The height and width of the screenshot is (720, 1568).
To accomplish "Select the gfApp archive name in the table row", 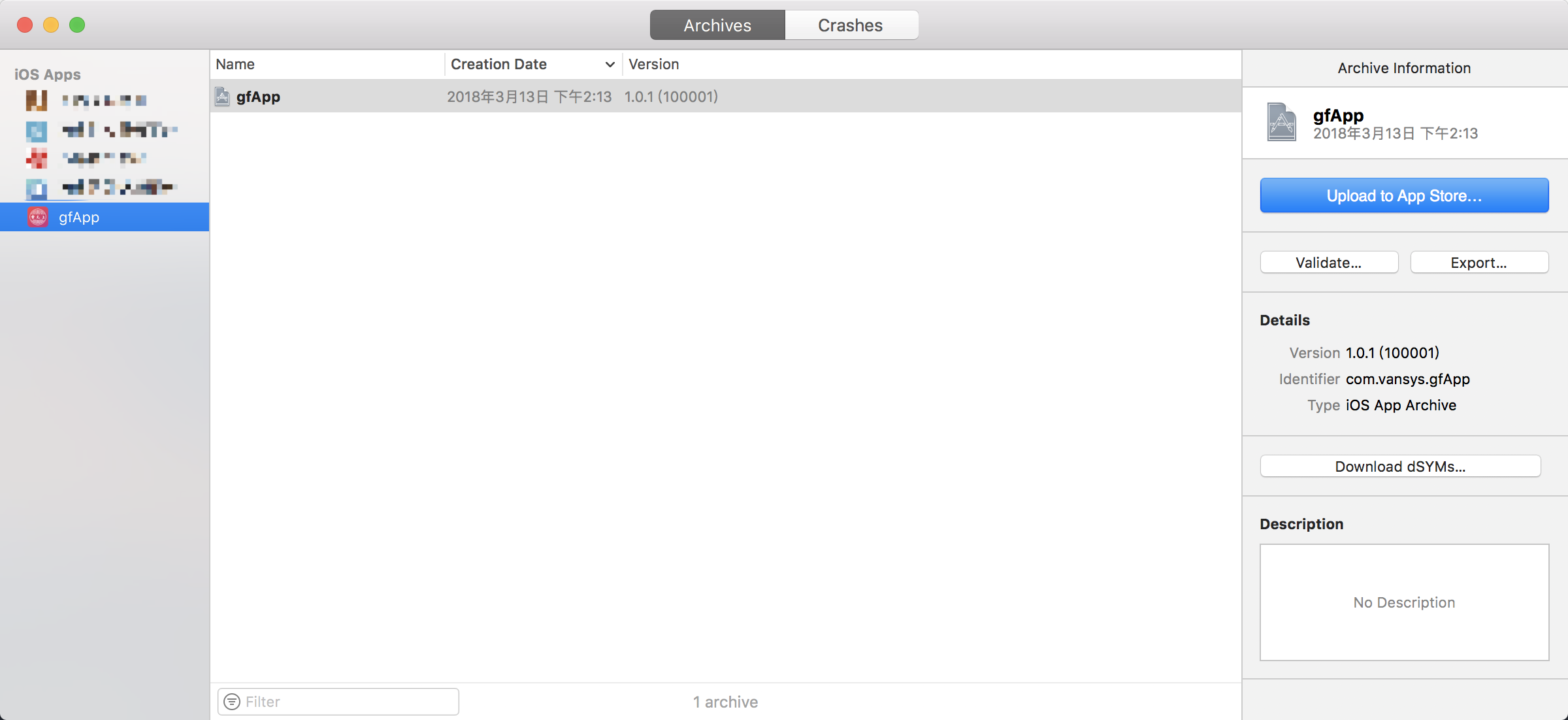I will pyautogui.click(x=258, y=97).
